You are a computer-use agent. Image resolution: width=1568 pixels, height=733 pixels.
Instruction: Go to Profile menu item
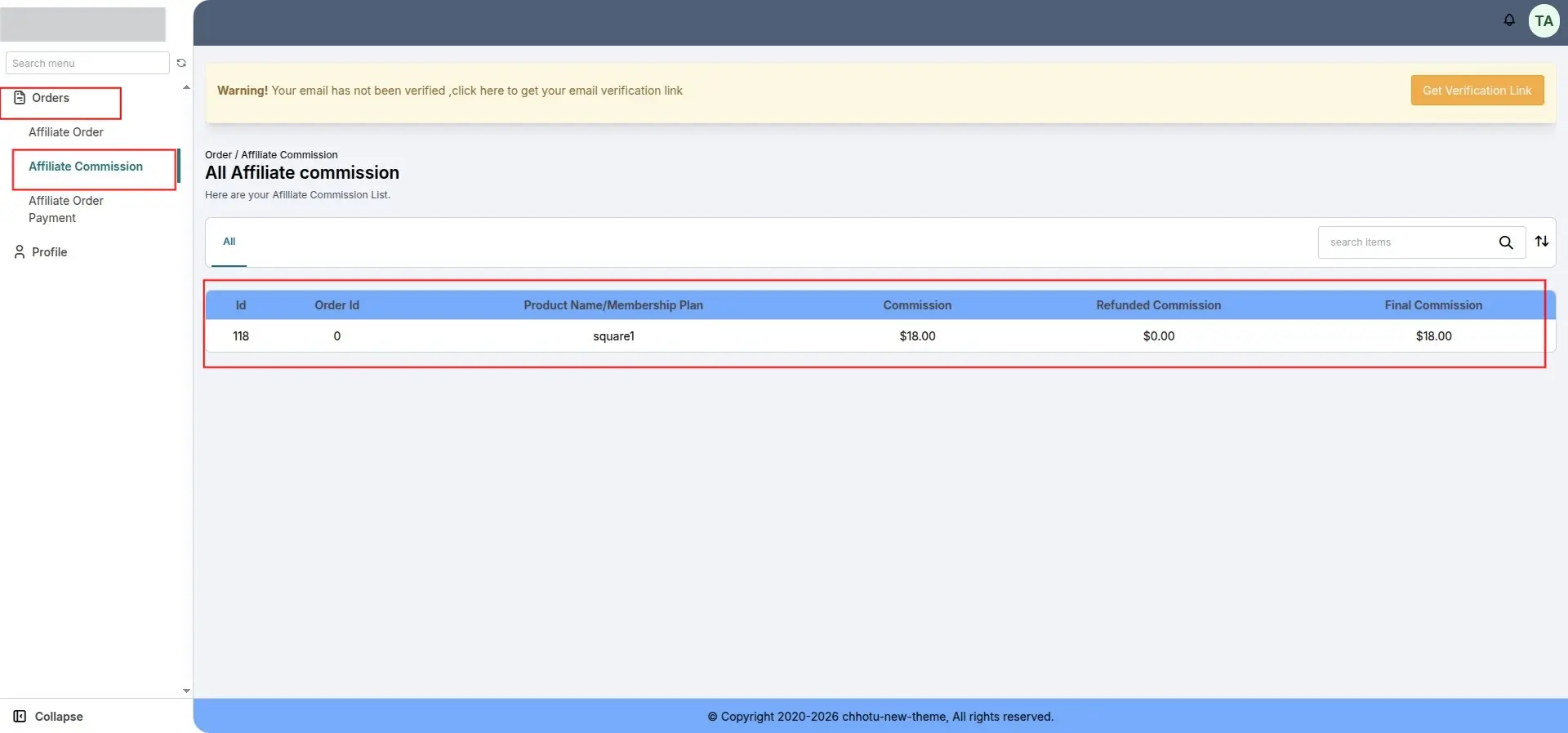[x=50, y=252]
